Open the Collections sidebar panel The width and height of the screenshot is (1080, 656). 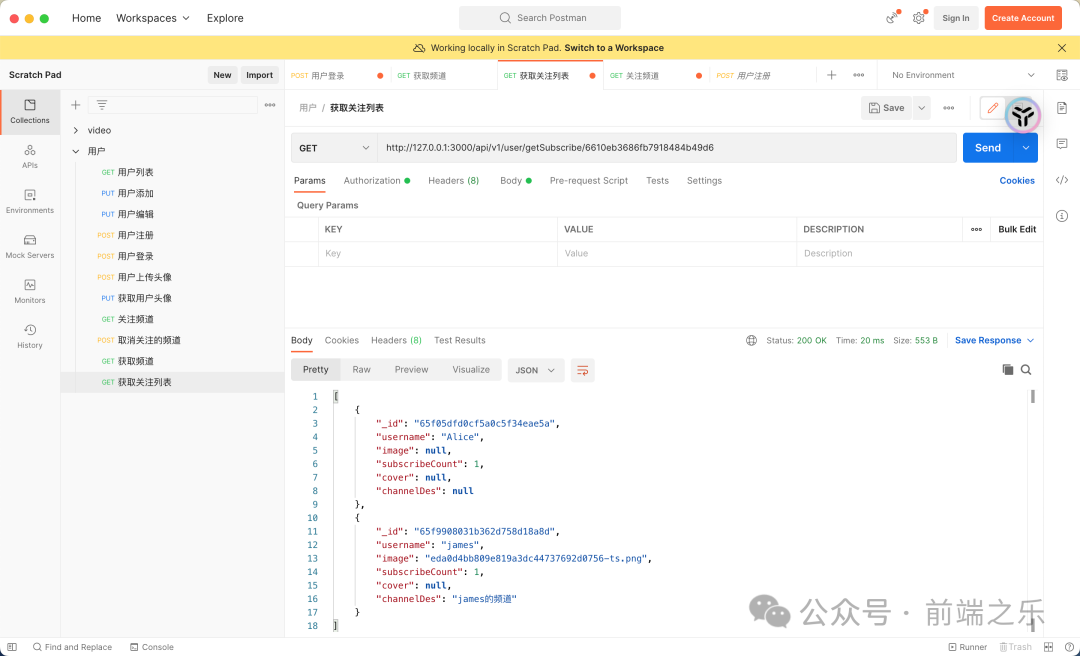point(30,112)
